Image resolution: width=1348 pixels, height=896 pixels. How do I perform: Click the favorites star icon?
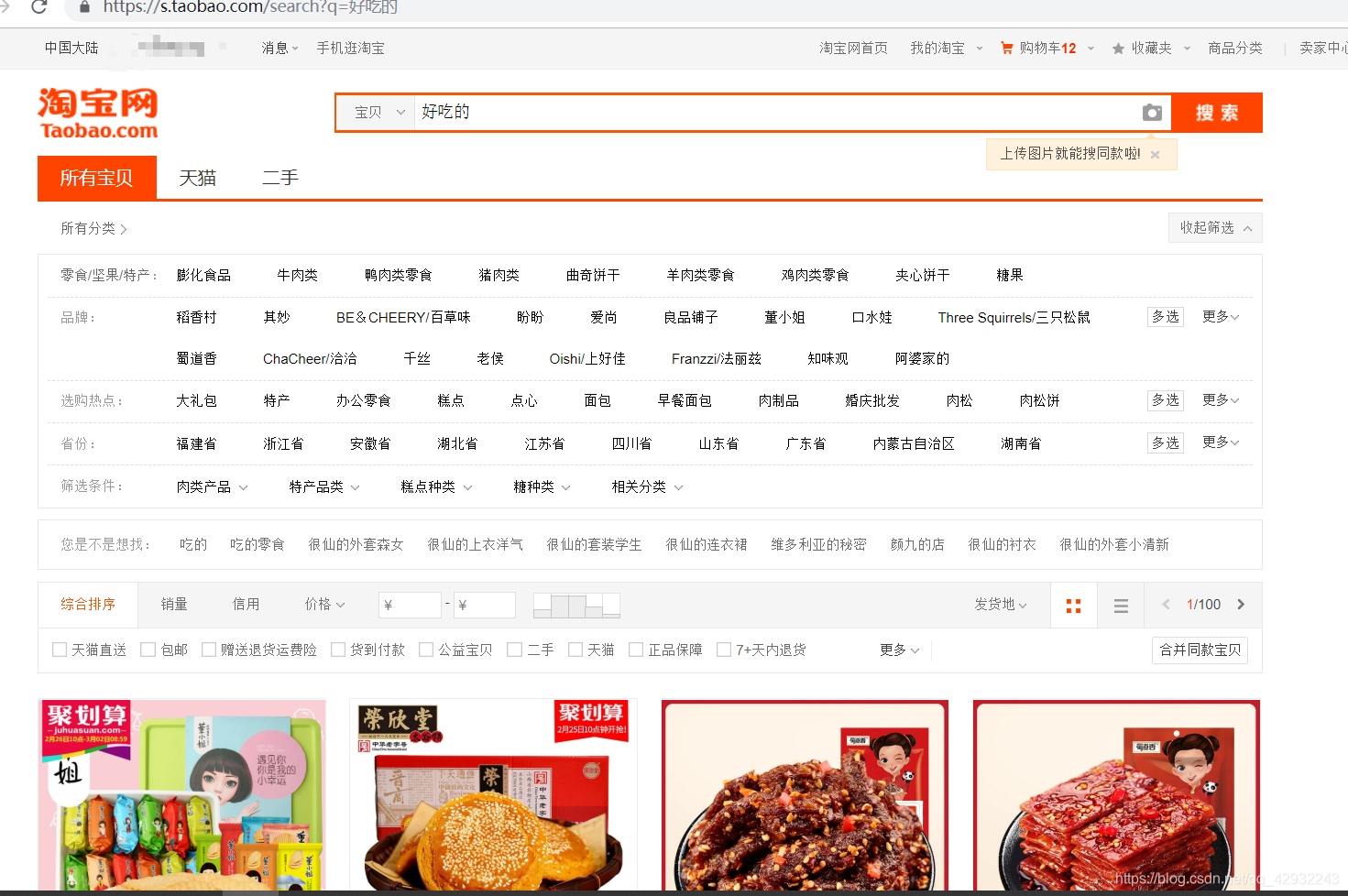click(1118, 49)
